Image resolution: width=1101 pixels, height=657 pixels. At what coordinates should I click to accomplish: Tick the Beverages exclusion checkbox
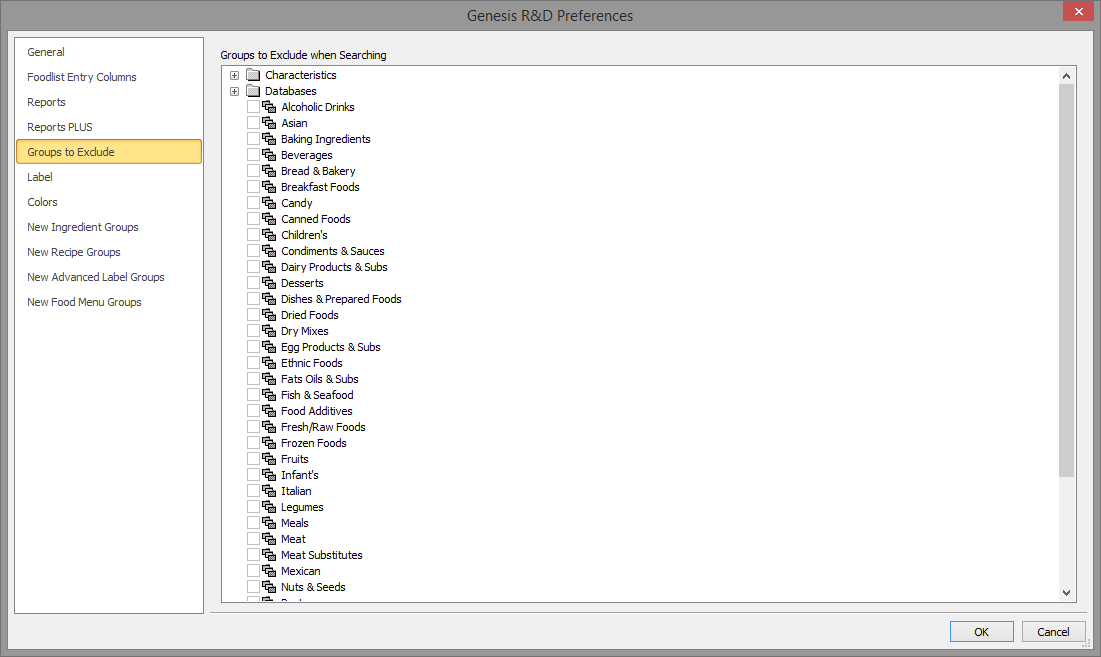pos(253,155)
